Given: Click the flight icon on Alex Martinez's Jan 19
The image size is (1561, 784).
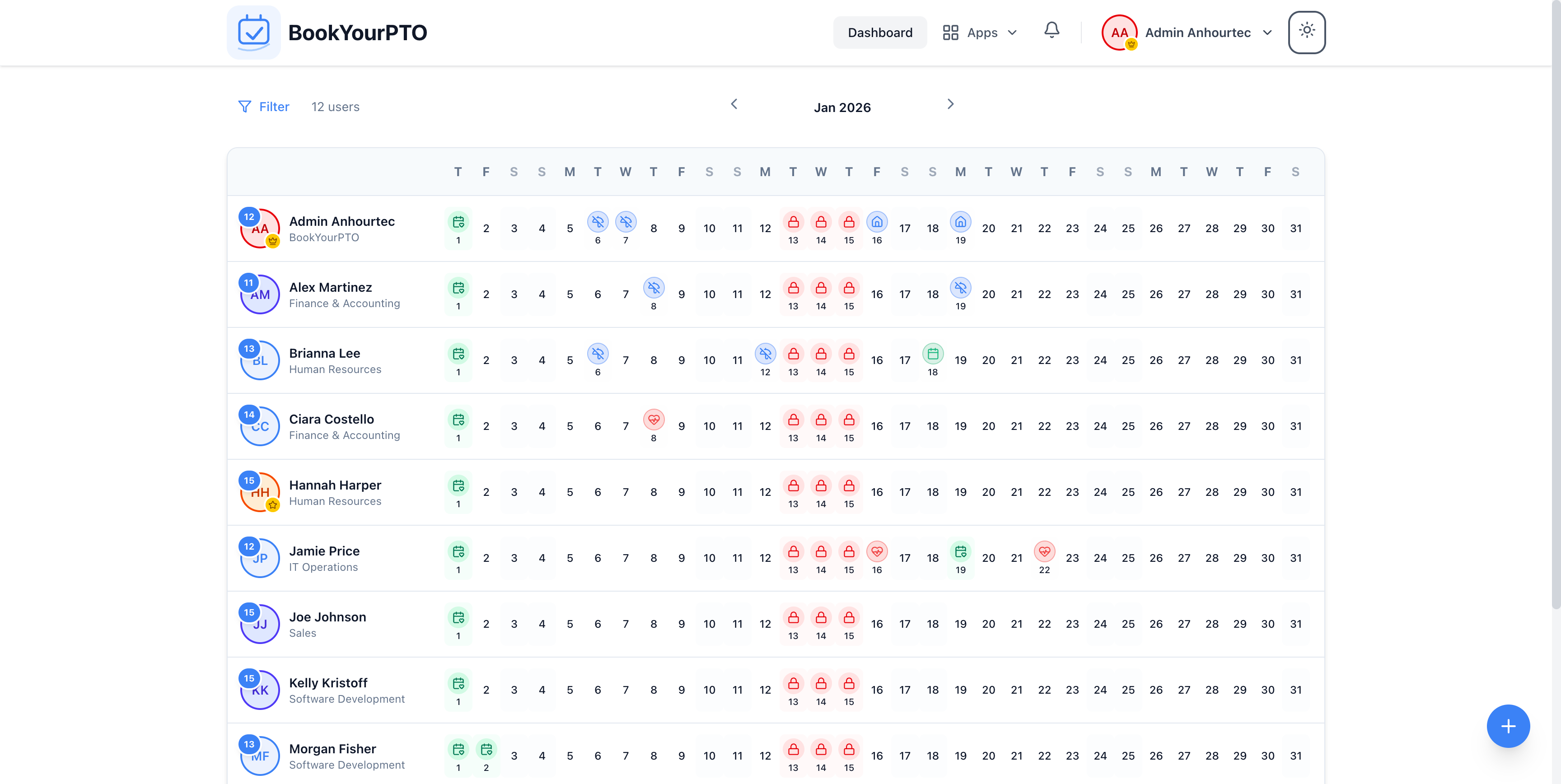Looking at the screenshot, I should pos(960,288).
